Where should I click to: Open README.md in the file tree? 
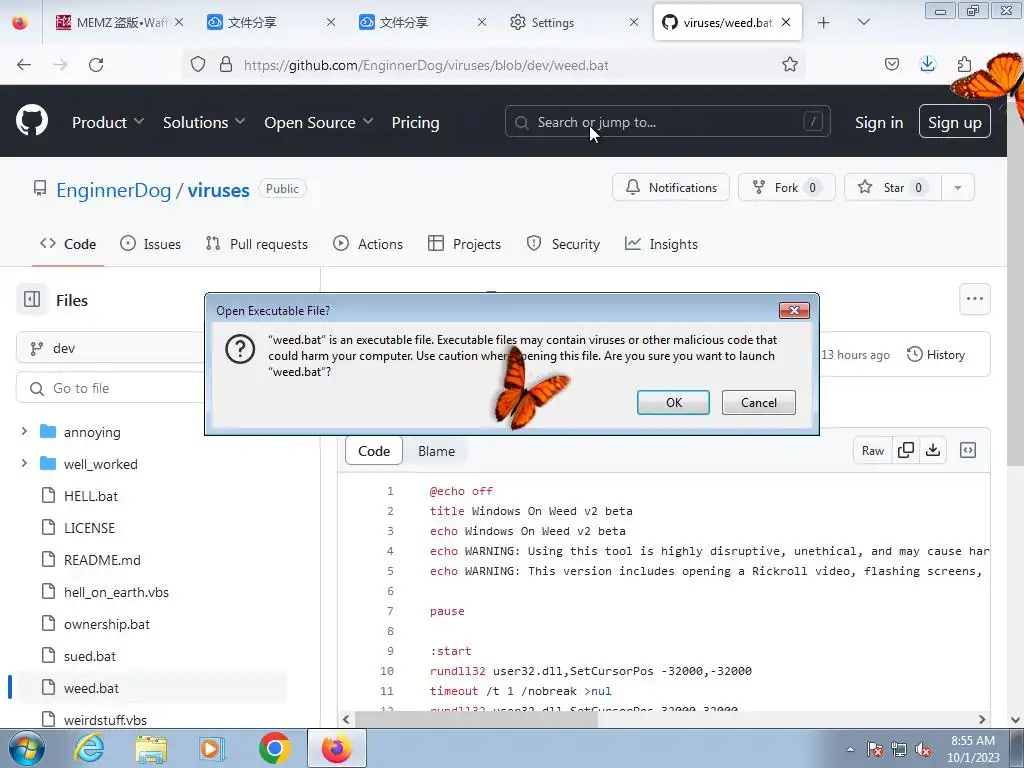(102, 560)
